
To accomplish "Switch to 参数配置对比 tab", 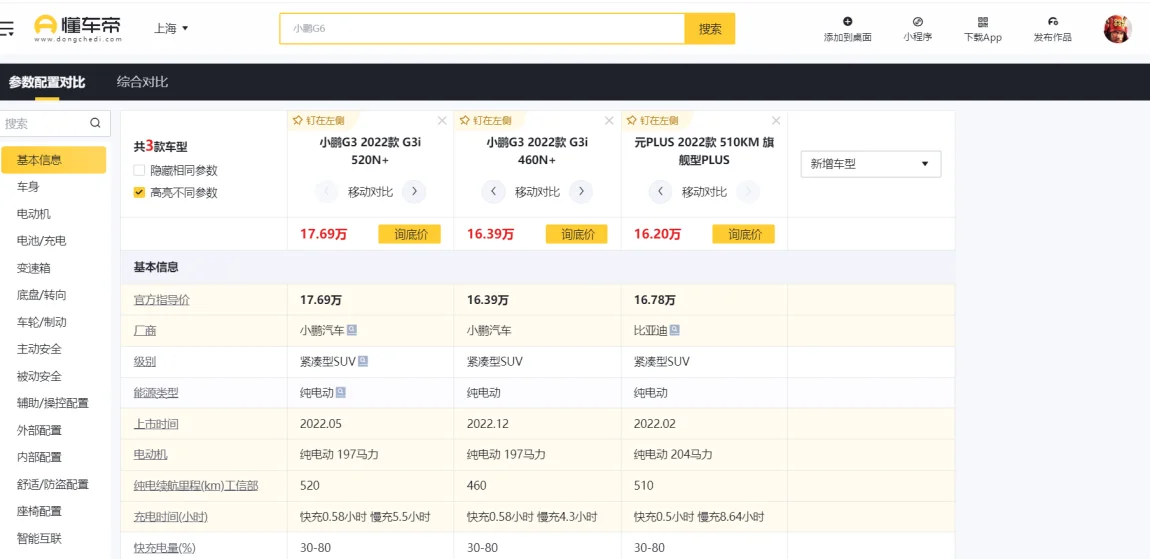I will point(47,82).
